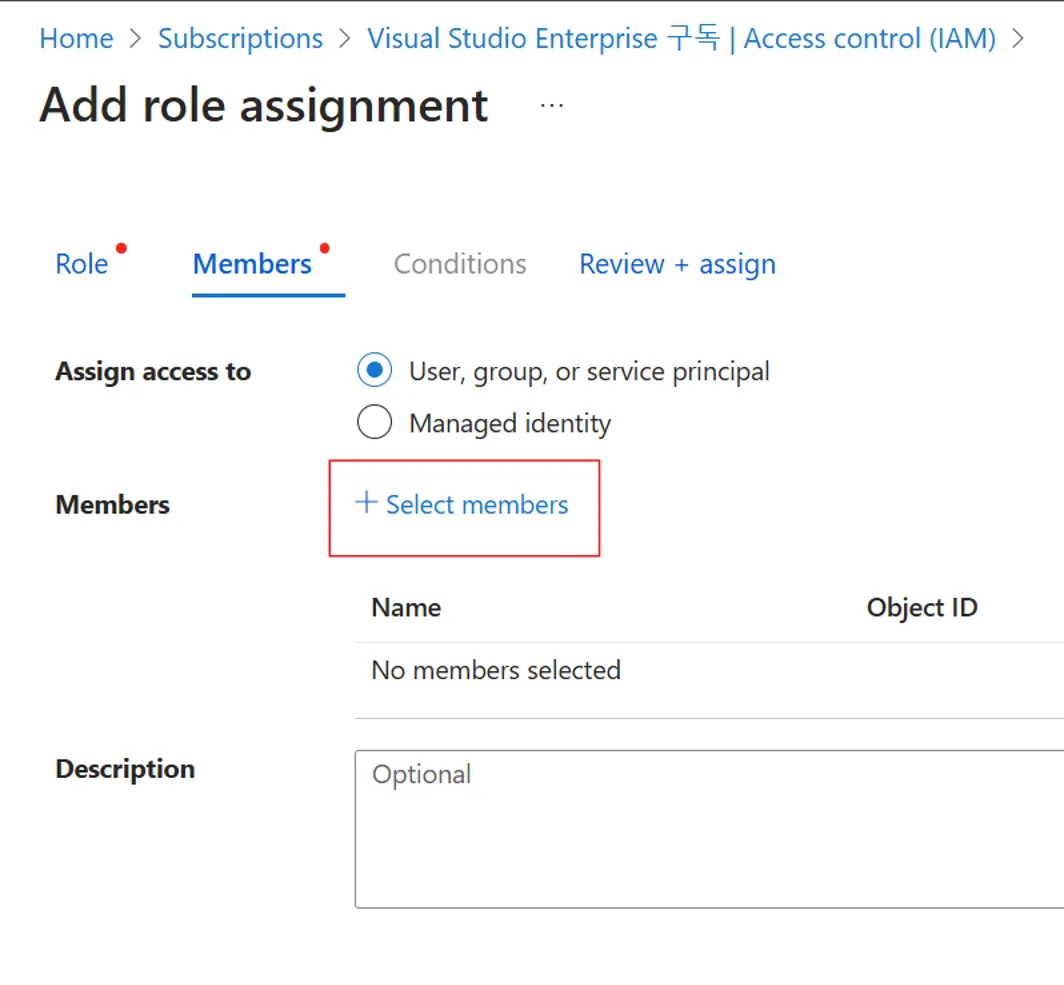Switch to the Role tab
Viewport: 1064px width, 985px height.
(81, 264)
